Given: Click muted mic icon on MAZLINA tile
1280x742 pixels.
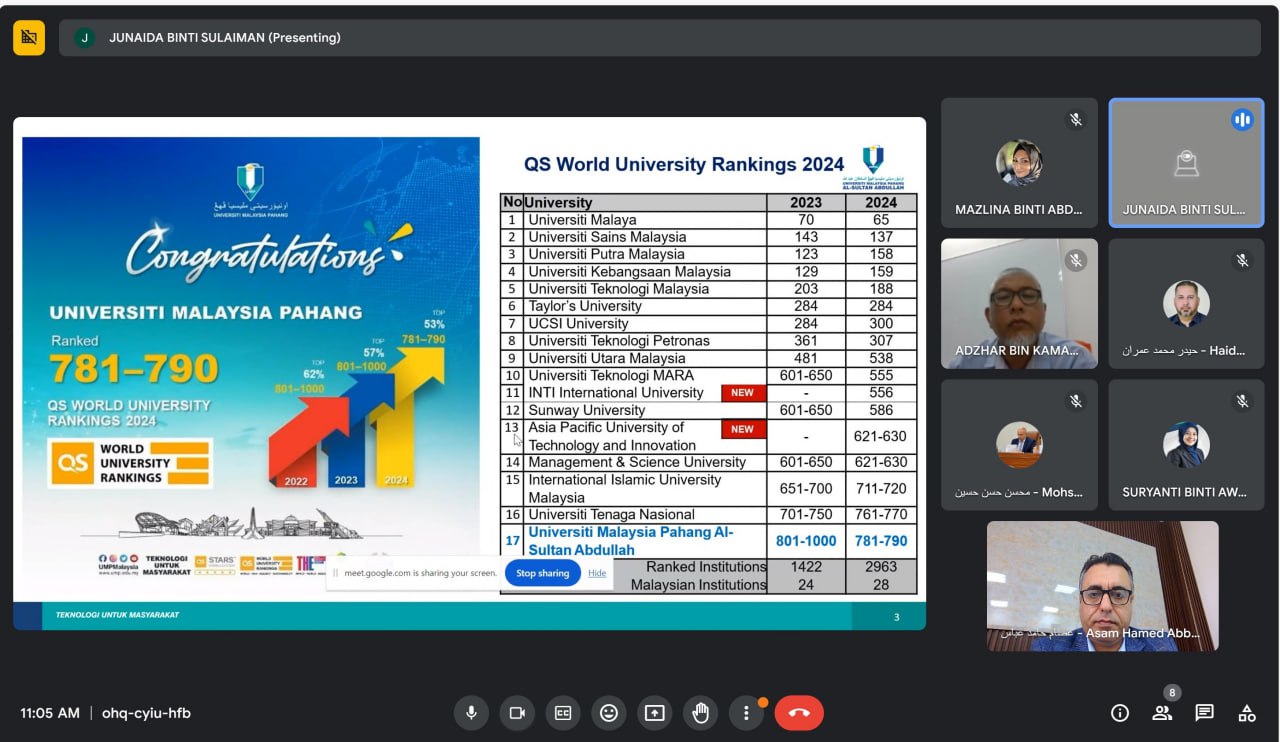Looking at the screenshot, I should tap(1075, 120).
